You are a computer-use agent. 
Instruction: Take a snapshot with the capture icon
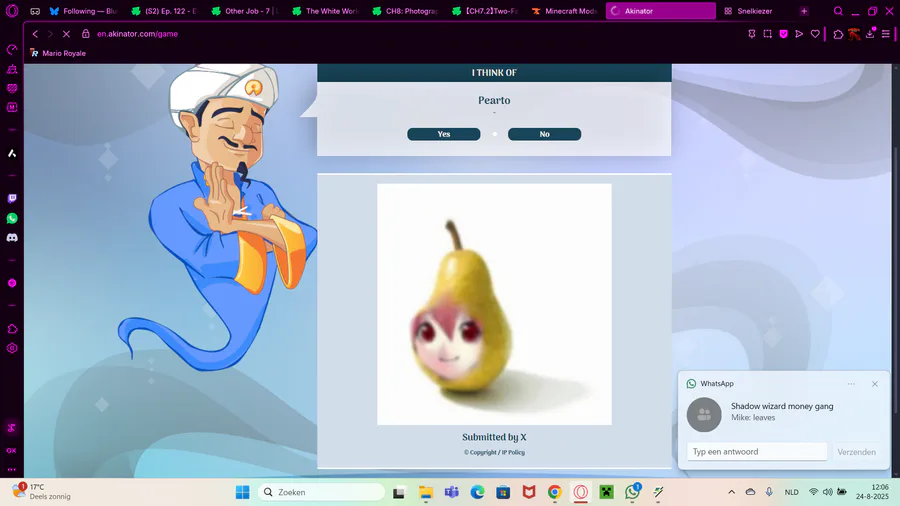click(767, 34)
